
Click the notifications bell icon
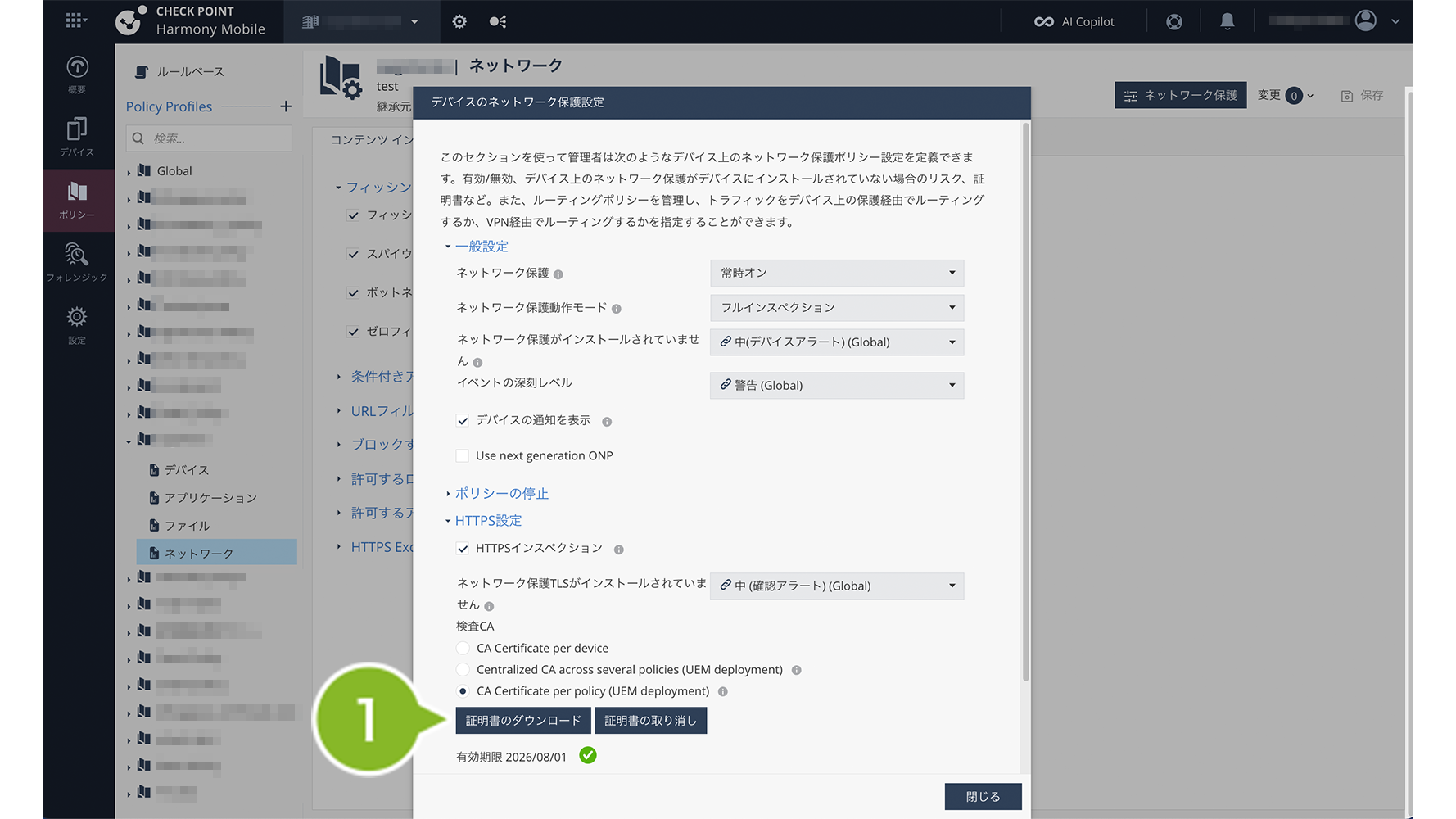coord(1227,22)
